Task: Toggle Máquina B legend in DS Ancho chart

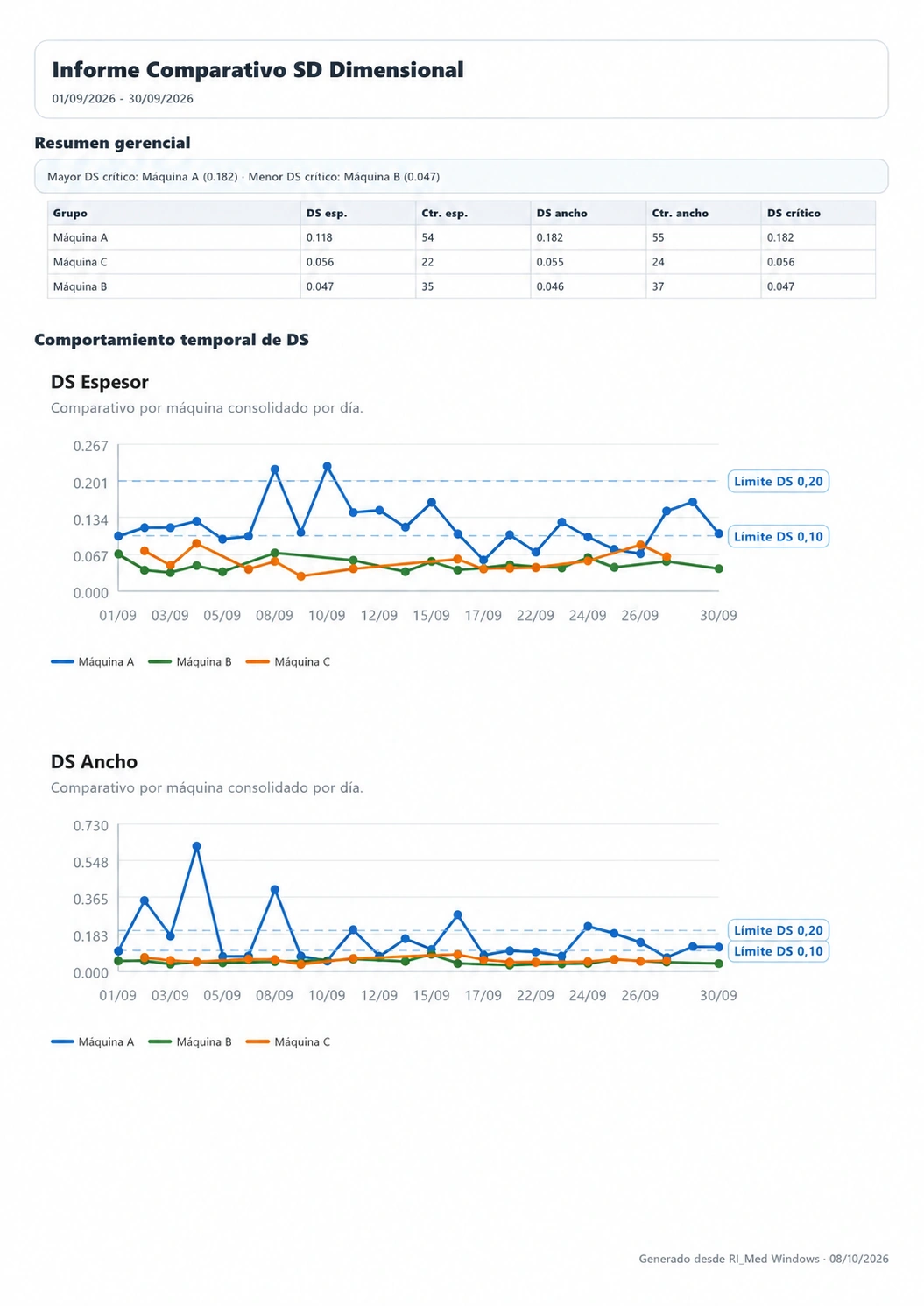Action: (x=191, y=1042)
